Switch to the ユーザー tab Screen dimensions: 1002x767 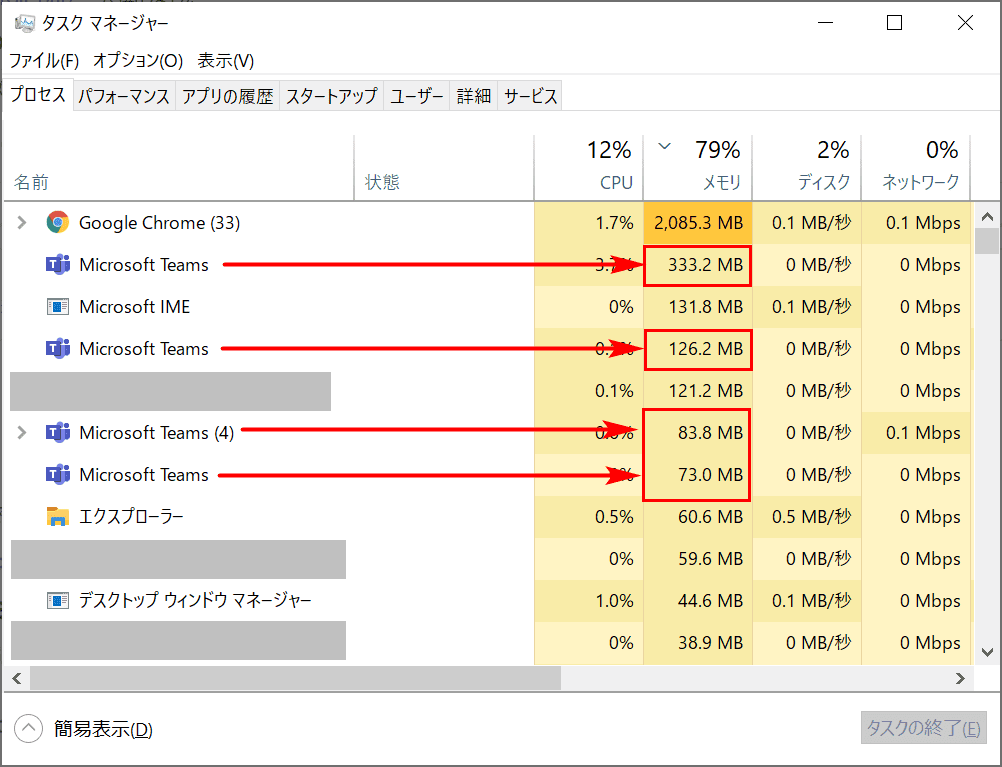417,96
